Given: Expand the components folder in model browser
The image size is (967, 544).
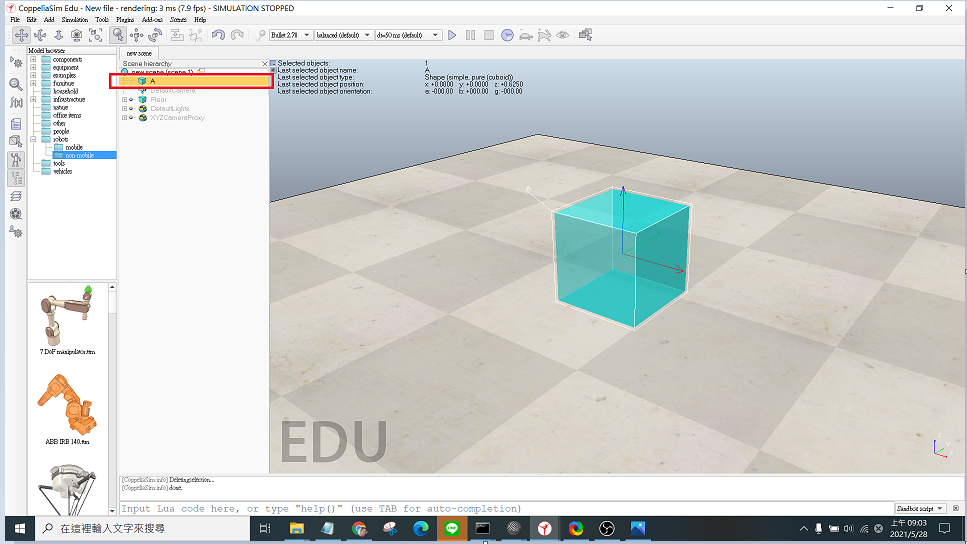Looking at the screenshot, I should (33, 60).
